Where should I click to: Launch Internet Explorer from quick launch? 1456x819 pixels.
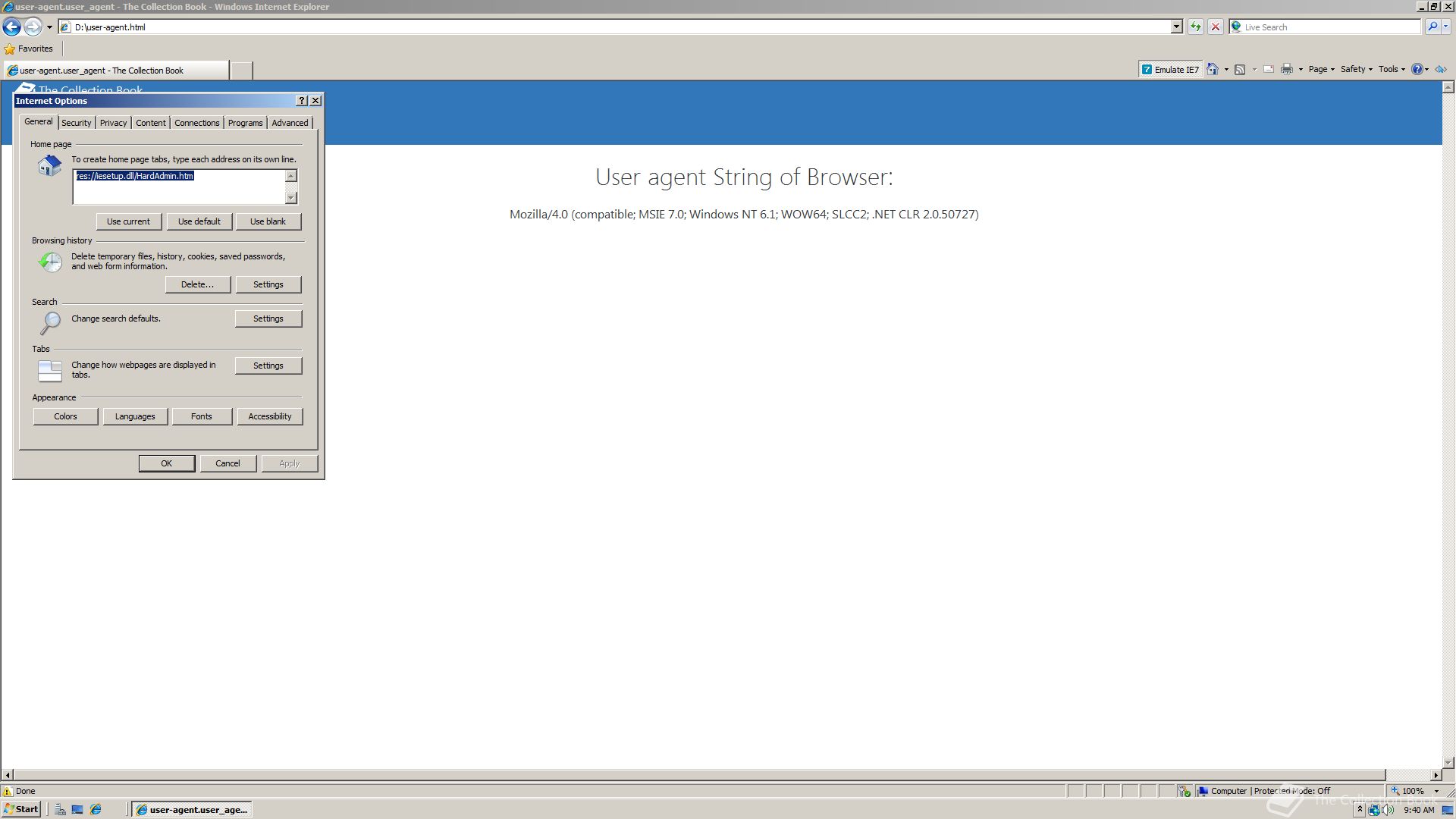pos(96,810)
